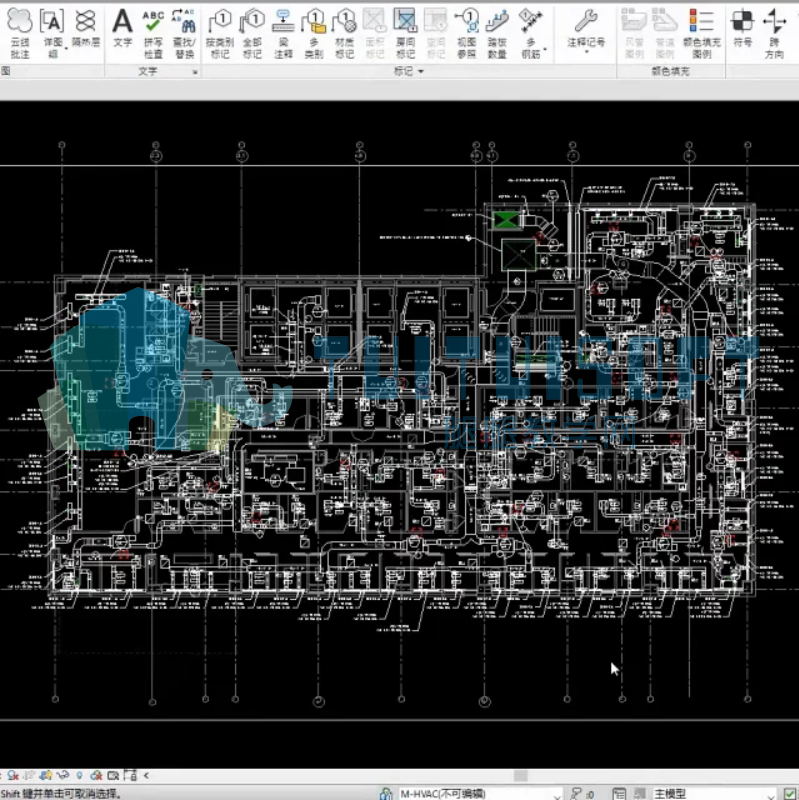
Task: Click the horizontal scrollbar thumb below the drawing
Action: click(520, 776)
